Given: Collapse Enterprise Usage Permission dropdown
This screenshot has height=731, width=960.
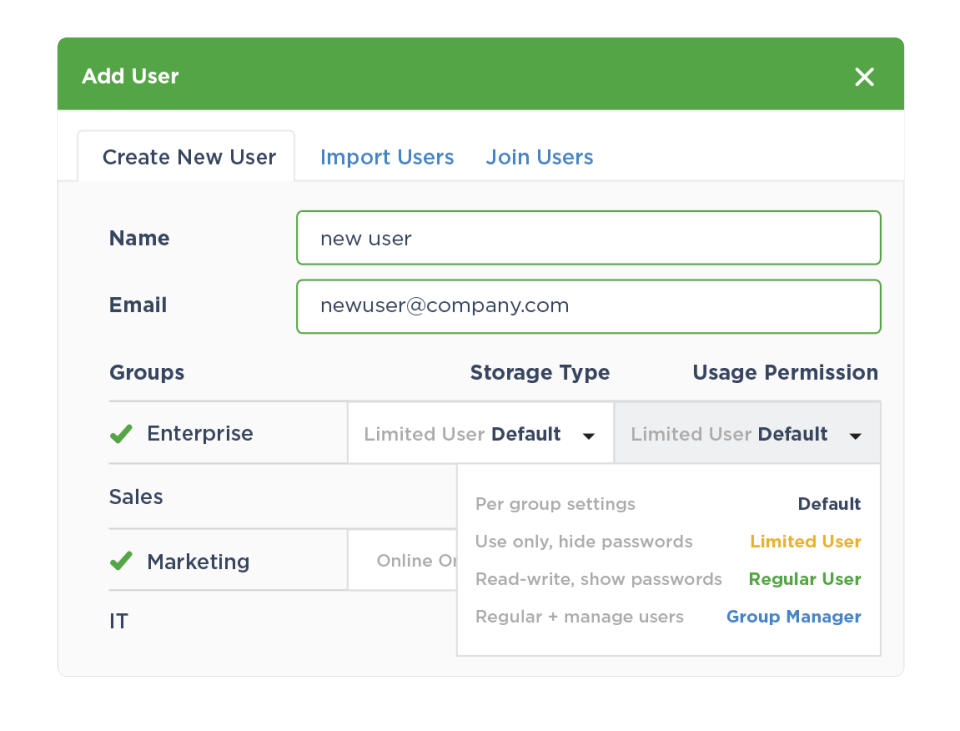Looking at the screenshot, I should [x=746, y=434].
